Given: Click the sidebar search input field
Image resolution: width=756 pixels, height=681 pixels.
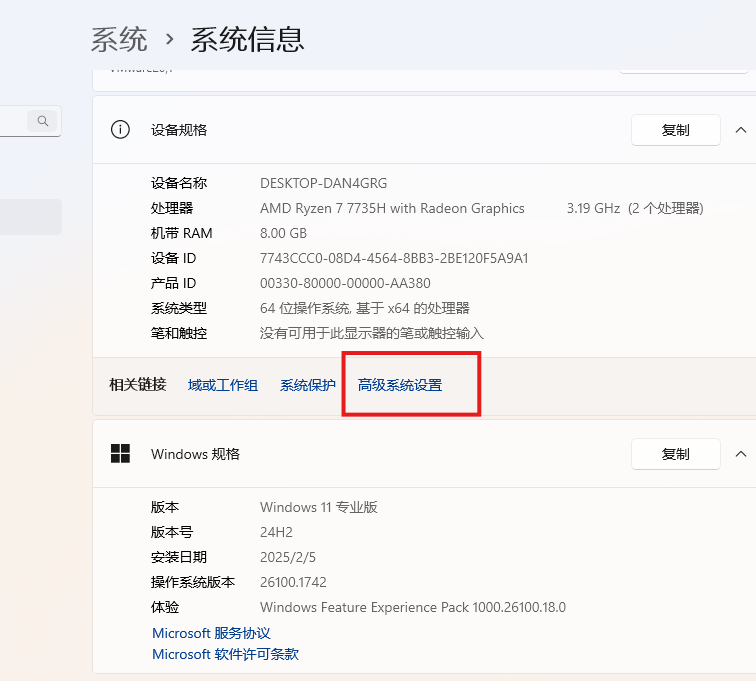Looking at the screenshot, I should pyautogui.click(x=29, y=121).
